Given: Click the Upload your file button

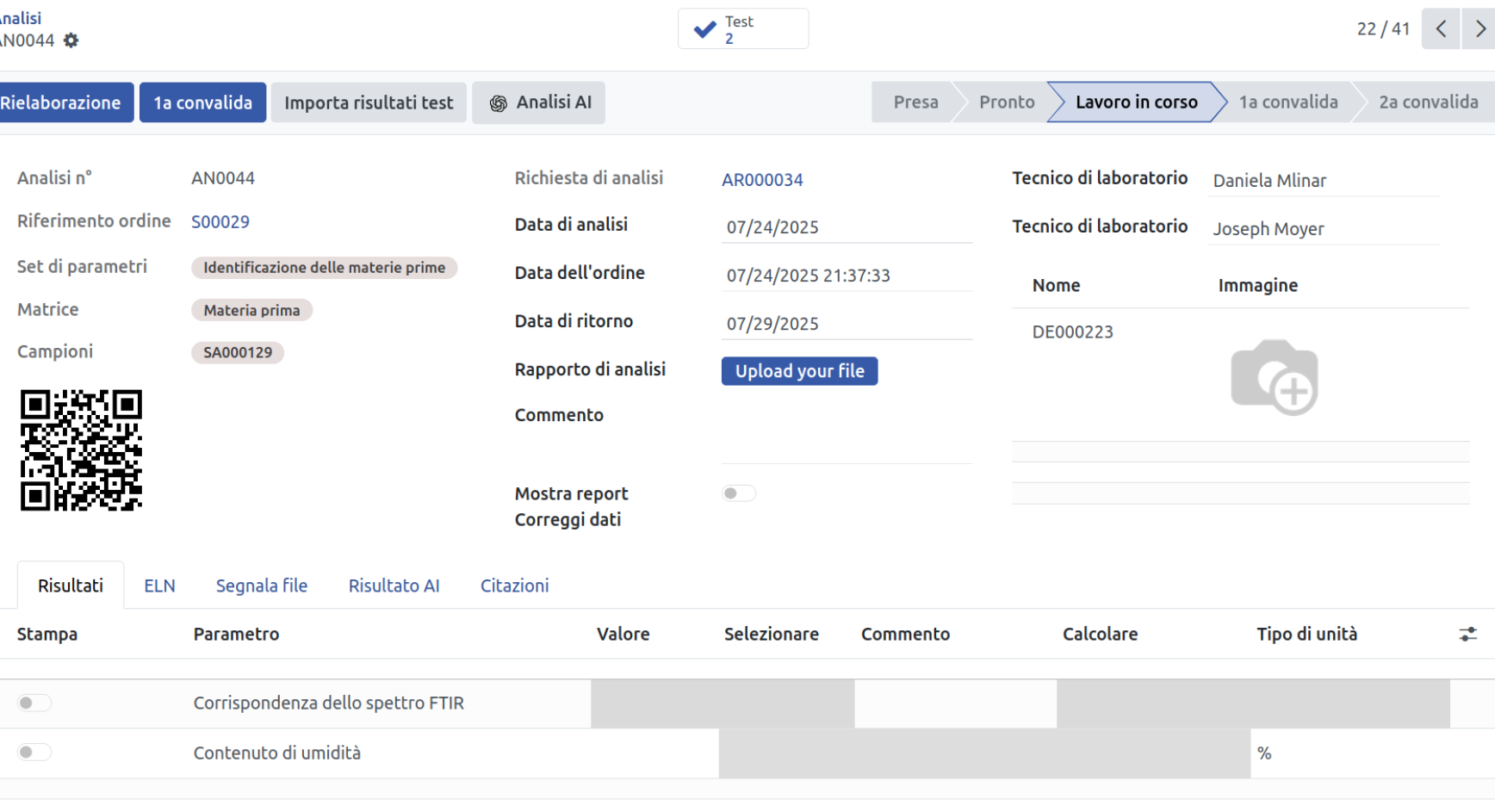Looking at the screenshot, I should 799,371.
